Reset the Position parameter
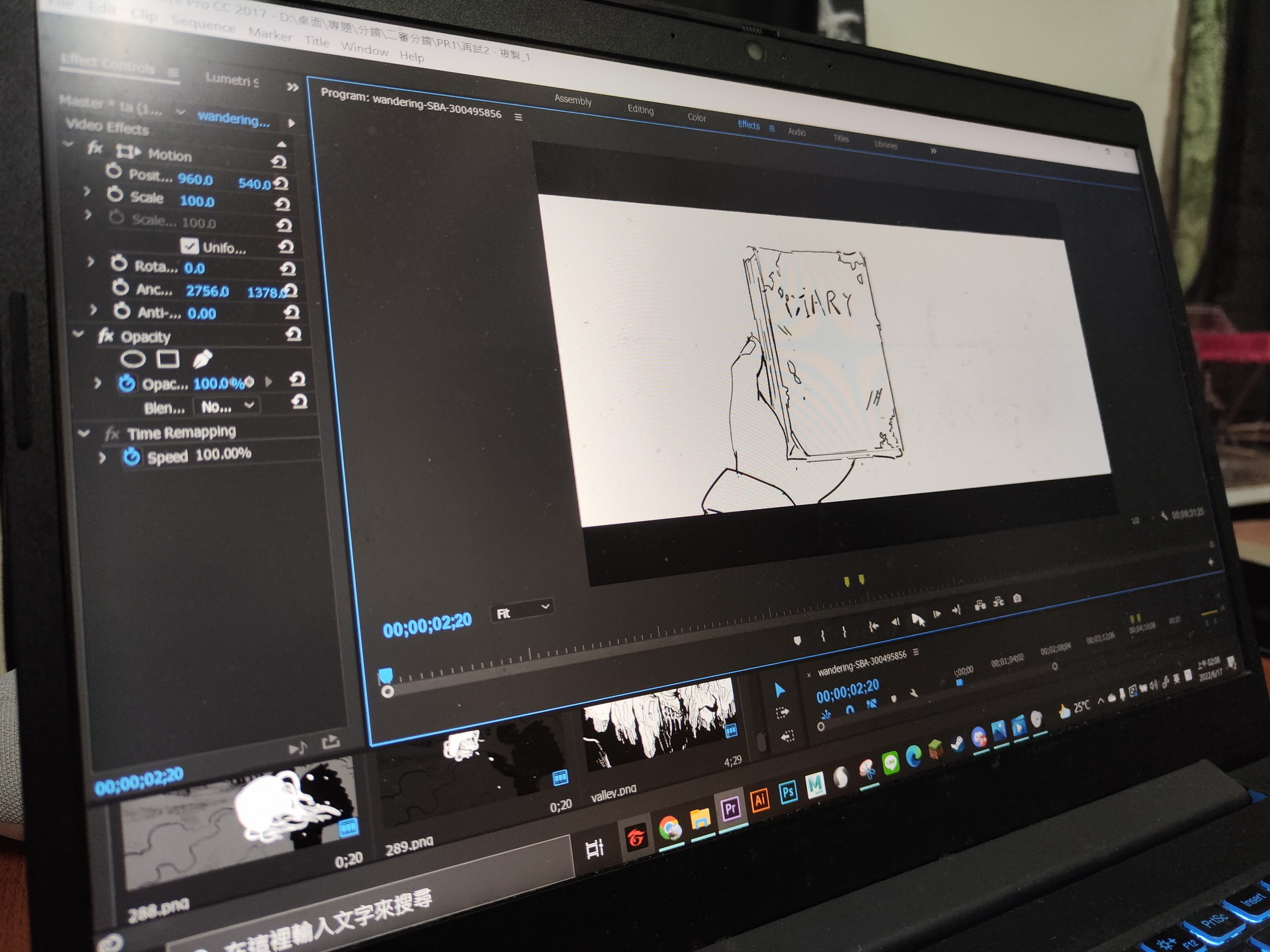 coord(281,183)
